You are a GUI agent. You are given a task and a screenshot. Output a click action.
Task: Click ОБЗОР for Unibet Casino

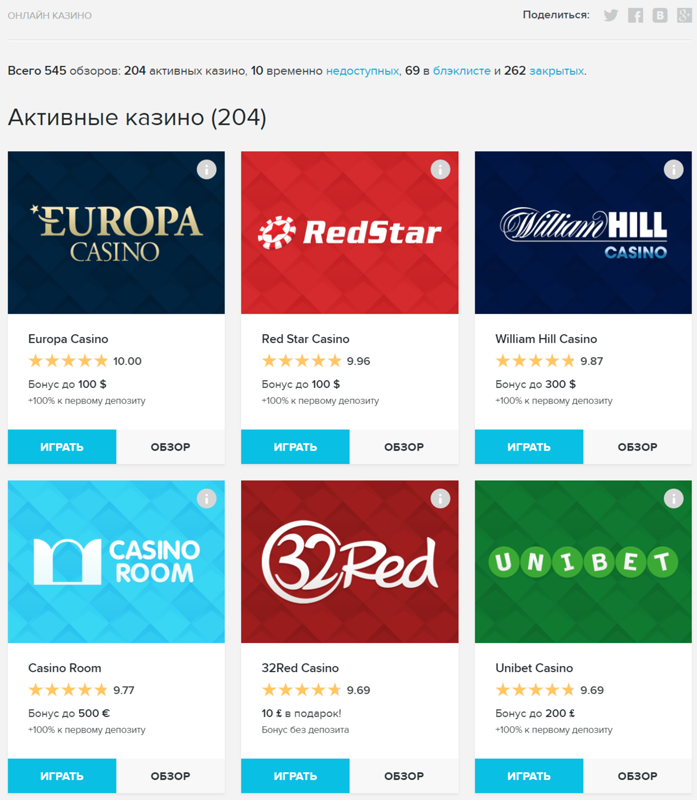pyautogui.click(x=638, y=776)
